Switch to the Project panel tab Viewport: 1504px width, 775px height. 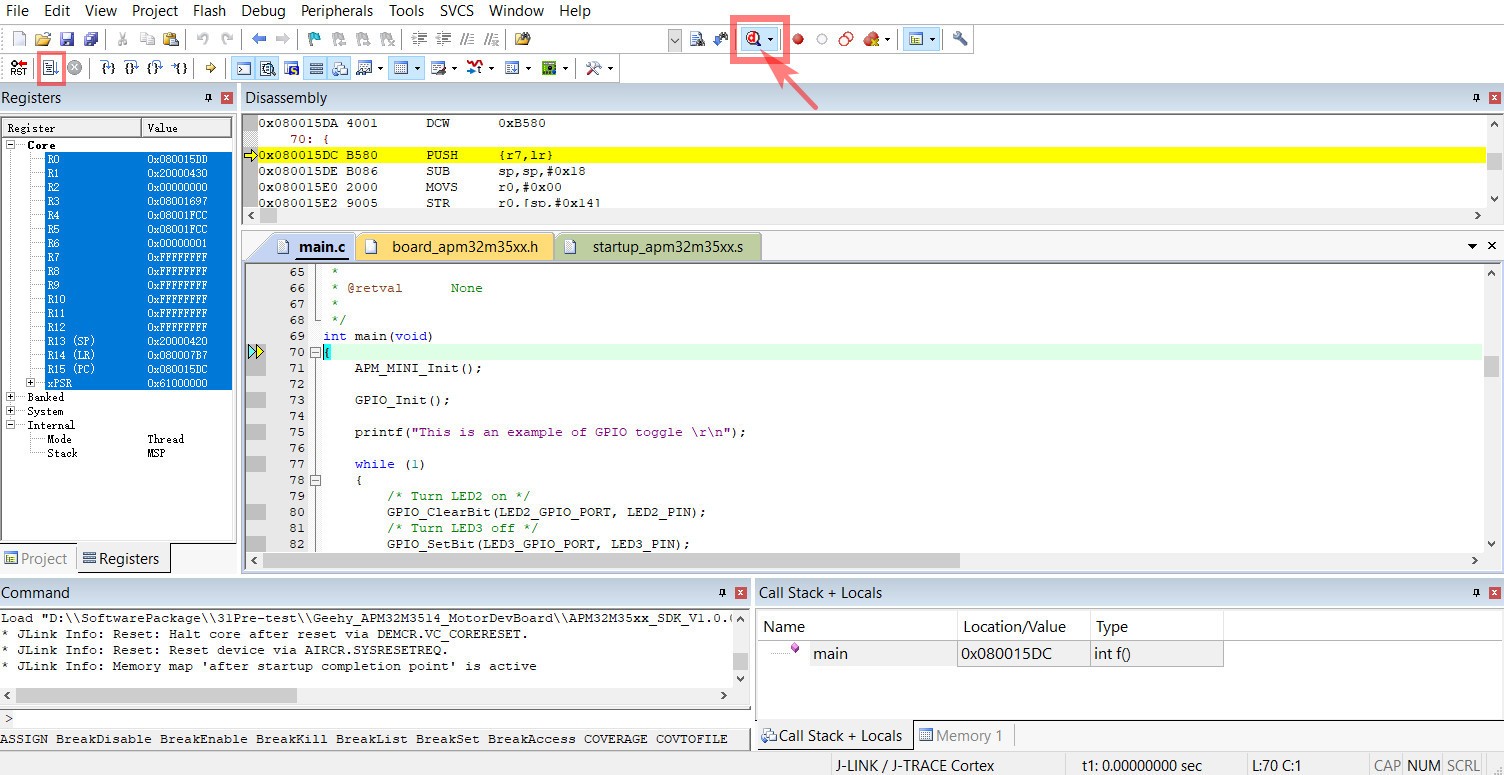click(36, 559)
